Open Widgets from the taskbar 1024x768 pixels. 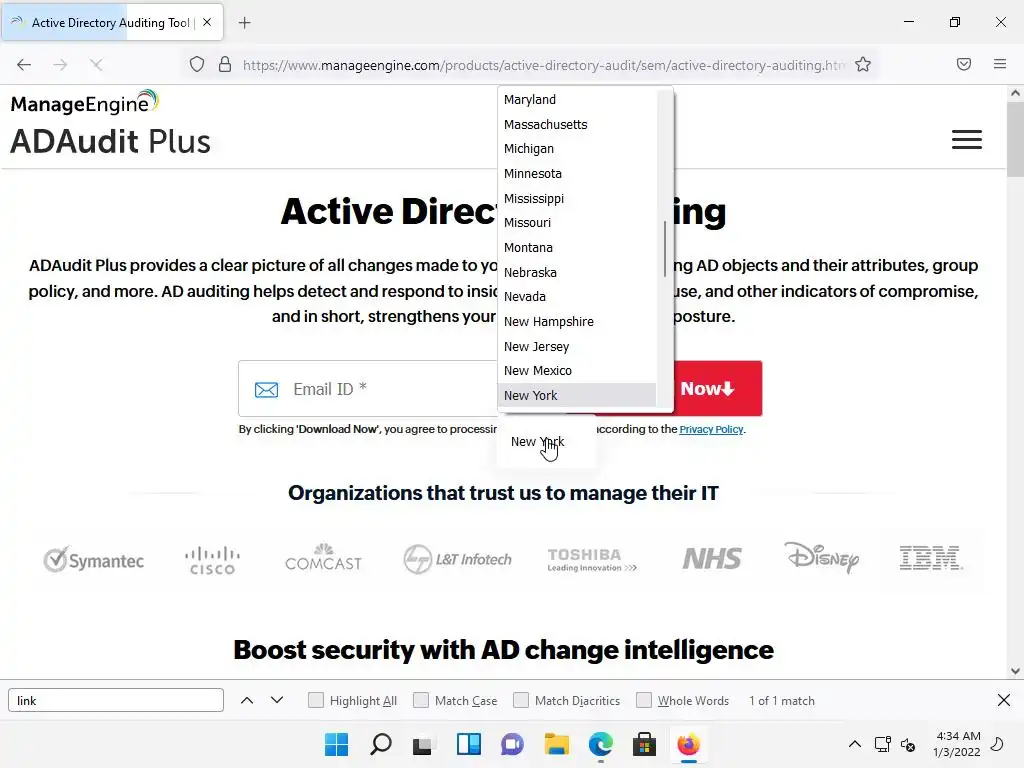tap(468, 744)
